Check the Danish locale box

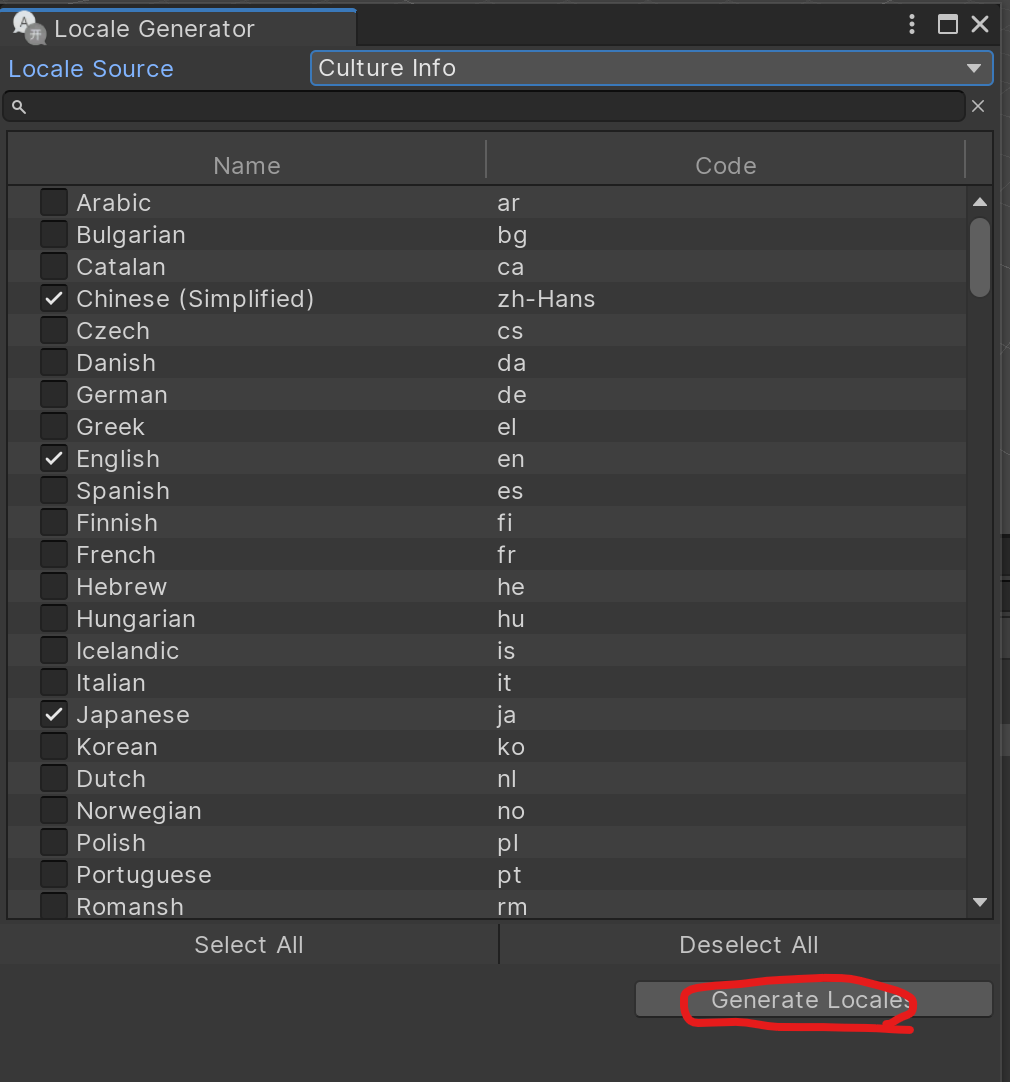(54, 362)
